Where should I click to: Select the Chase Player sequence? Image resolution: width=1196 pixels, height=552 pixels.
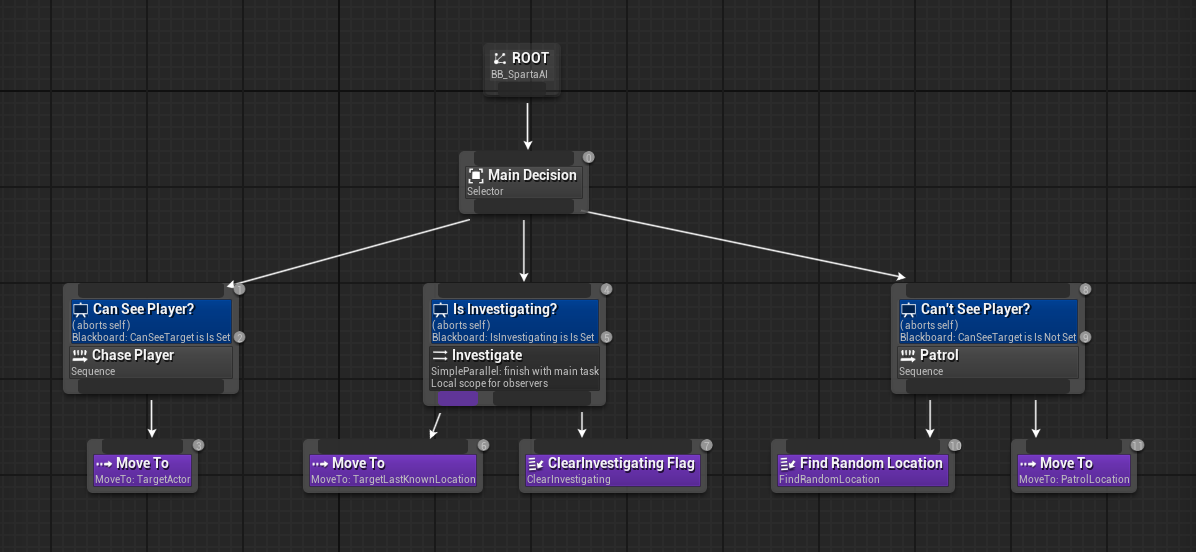pyautogui.click(x=151, y=362)
